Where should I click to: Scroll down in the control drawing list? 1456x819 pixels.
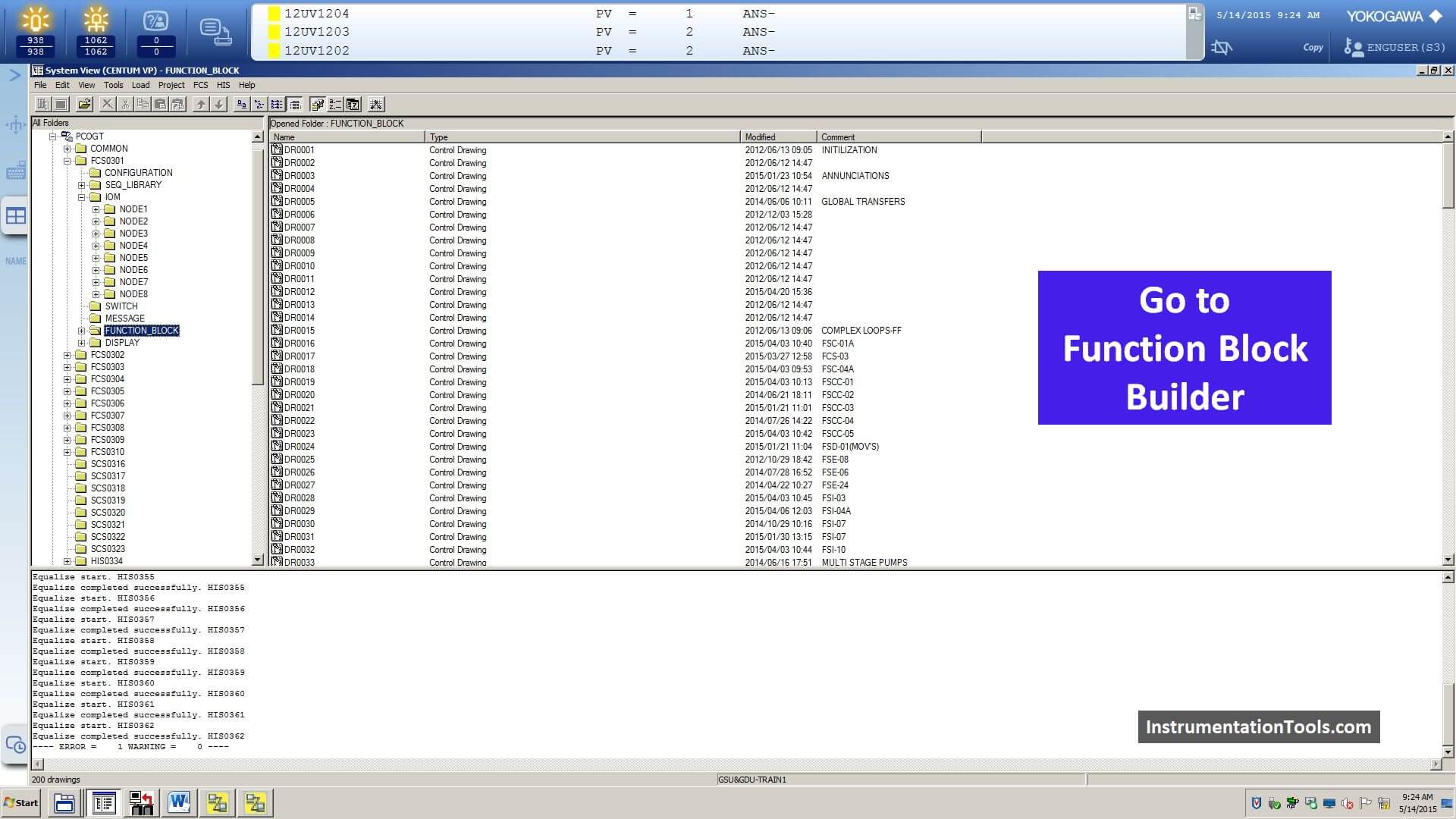[1447, 559]
